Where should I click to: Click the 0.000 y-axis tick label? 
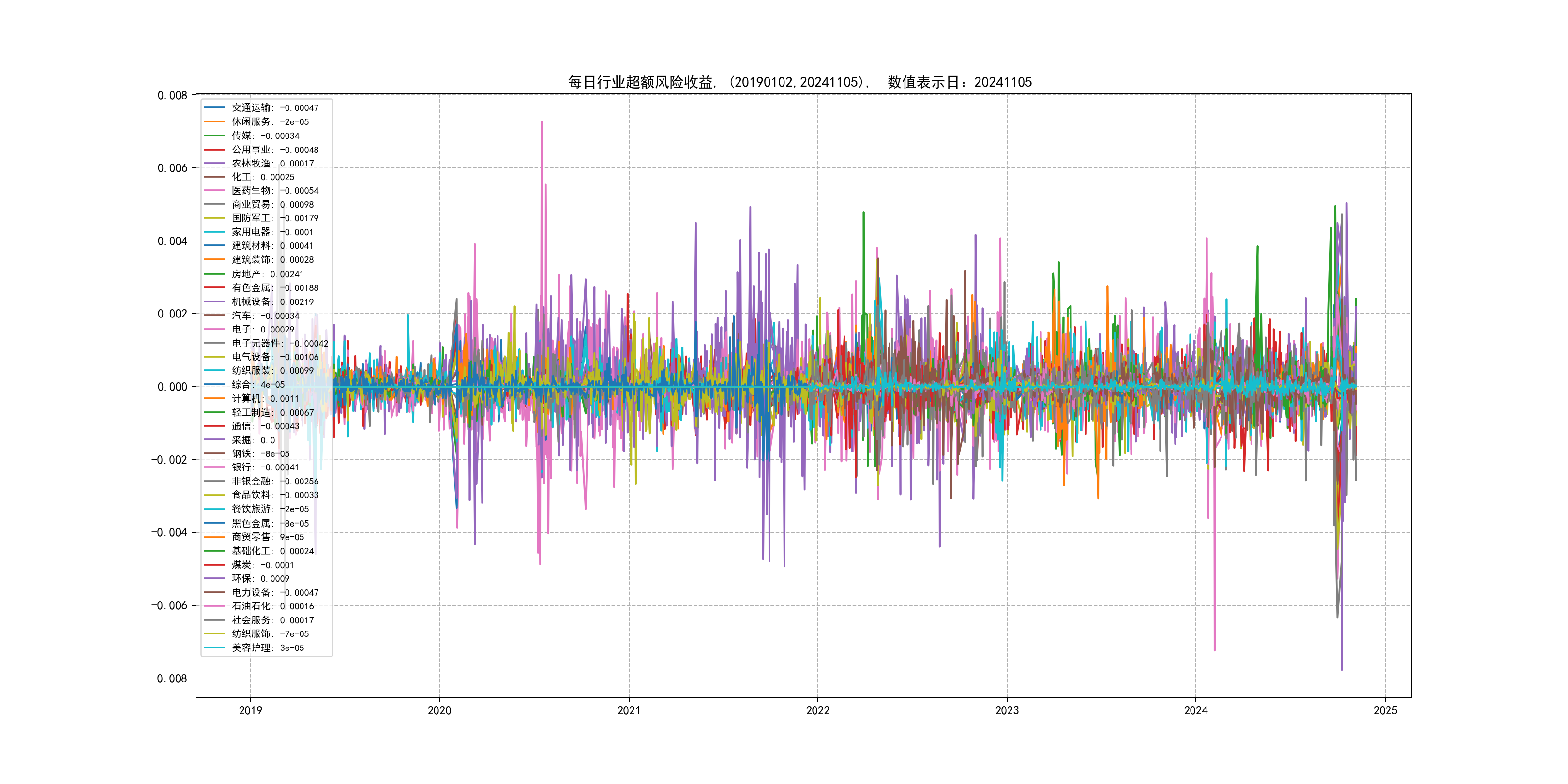[x=172, y=387]
